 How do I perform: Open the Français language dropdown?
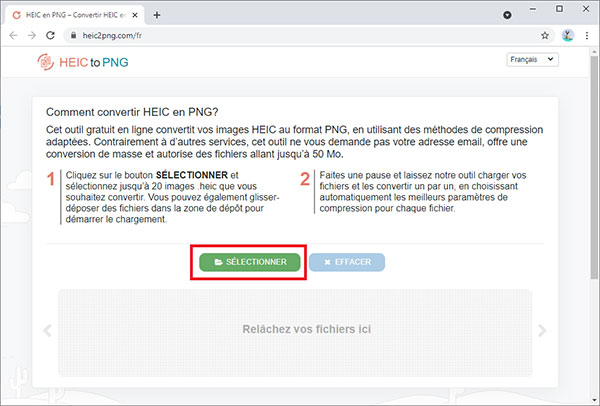532,60
